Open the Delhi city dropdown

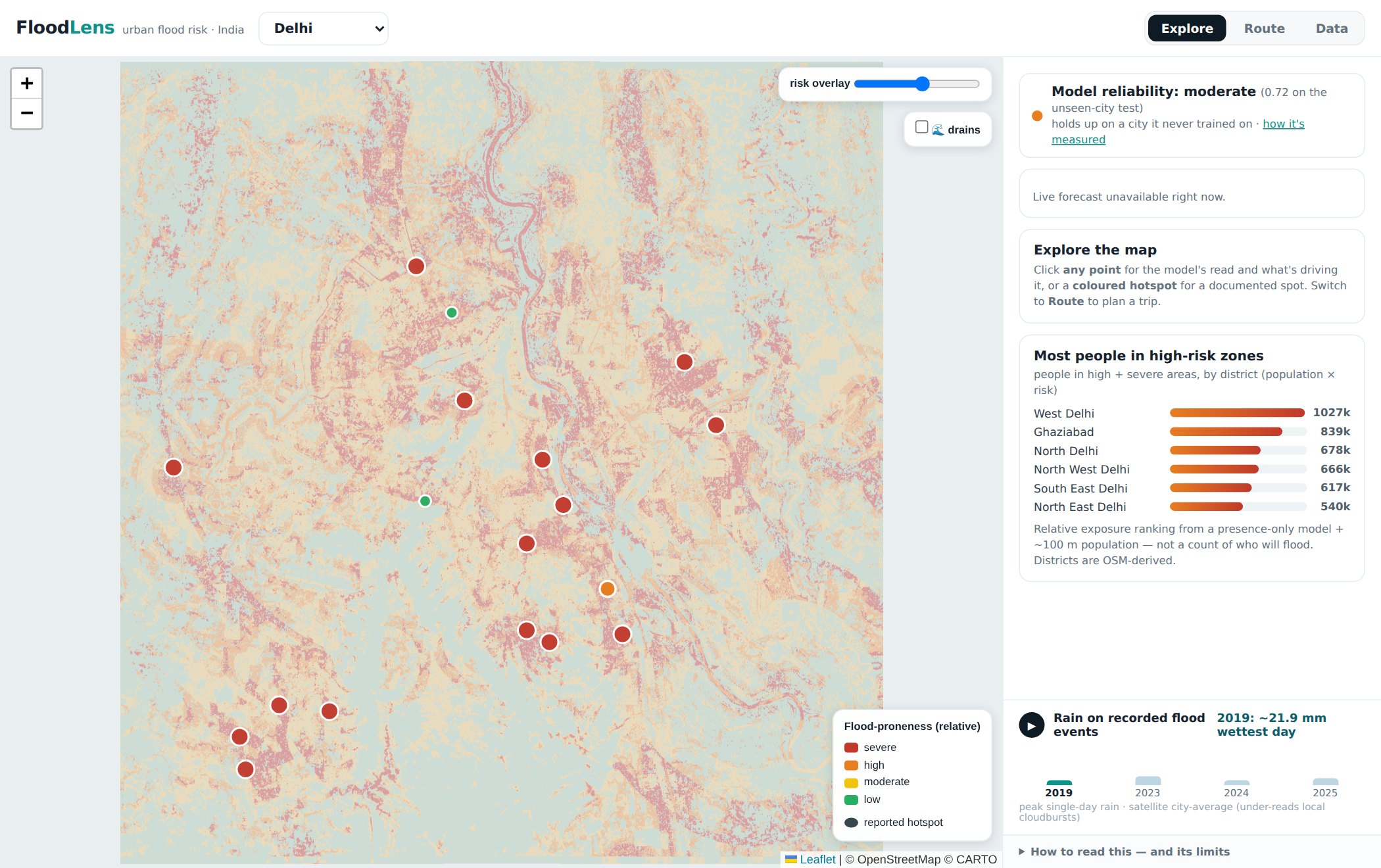[x=324, y=29]
